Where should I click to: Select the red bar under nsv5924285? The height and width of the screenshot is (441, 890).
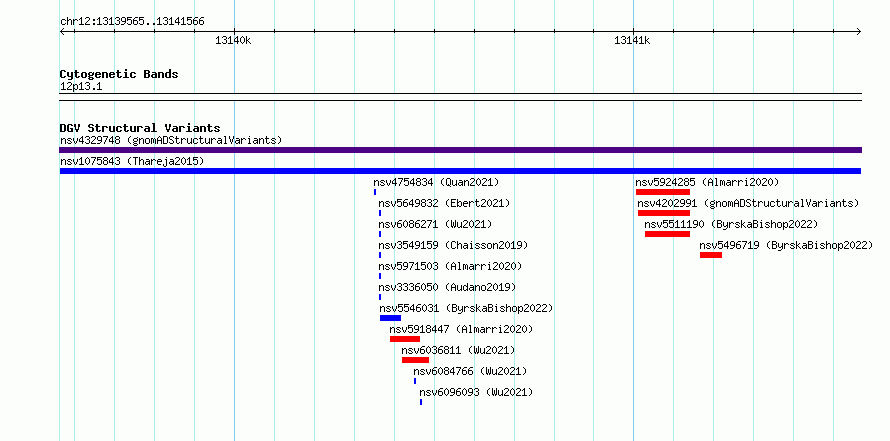pyautogui.click(x=663, y=192)
